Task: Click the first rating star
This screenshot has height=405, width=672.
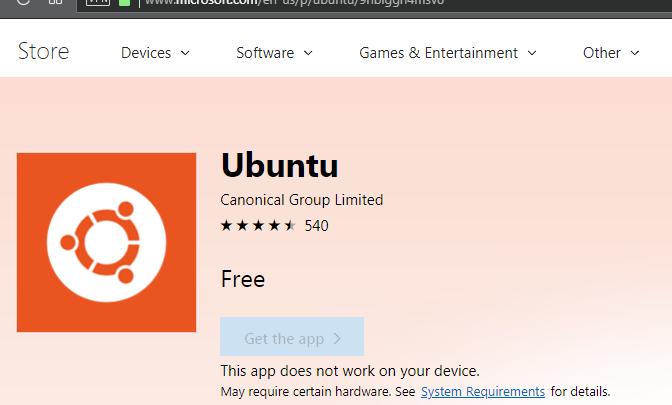Action: (x=226, y=226)
